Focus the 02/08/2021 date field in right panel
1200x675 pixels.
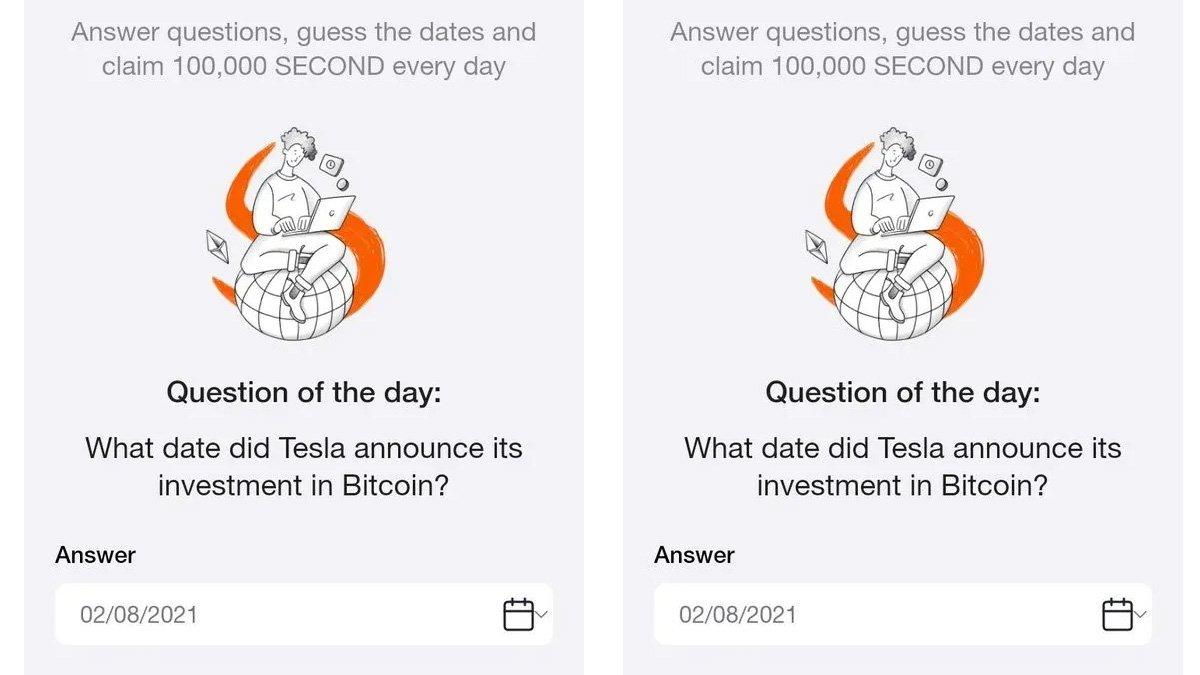[x=903, y=614]
